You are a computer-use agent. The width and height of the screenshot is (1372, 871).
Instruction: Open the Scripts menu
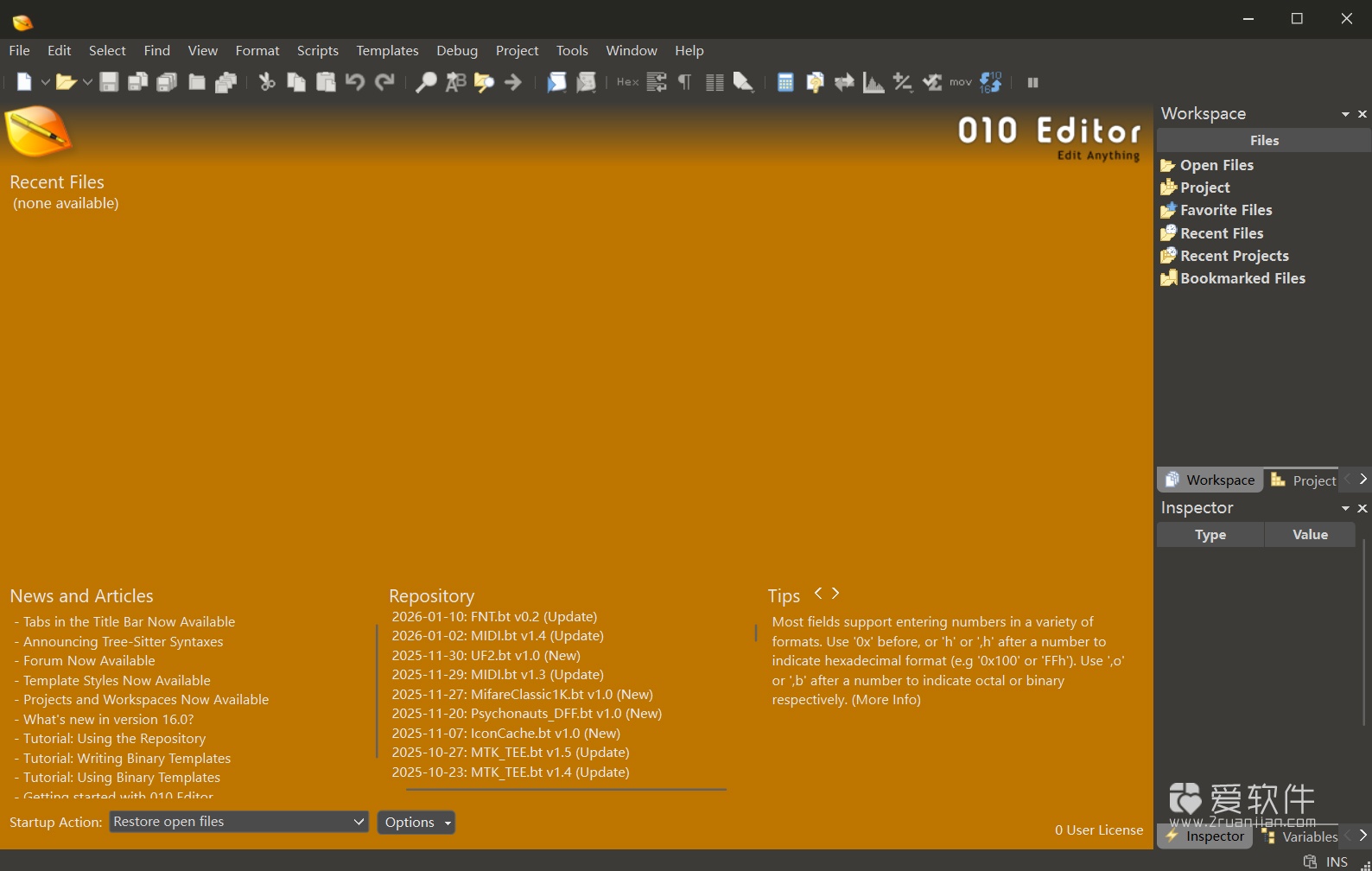click(x=318, y=50)
